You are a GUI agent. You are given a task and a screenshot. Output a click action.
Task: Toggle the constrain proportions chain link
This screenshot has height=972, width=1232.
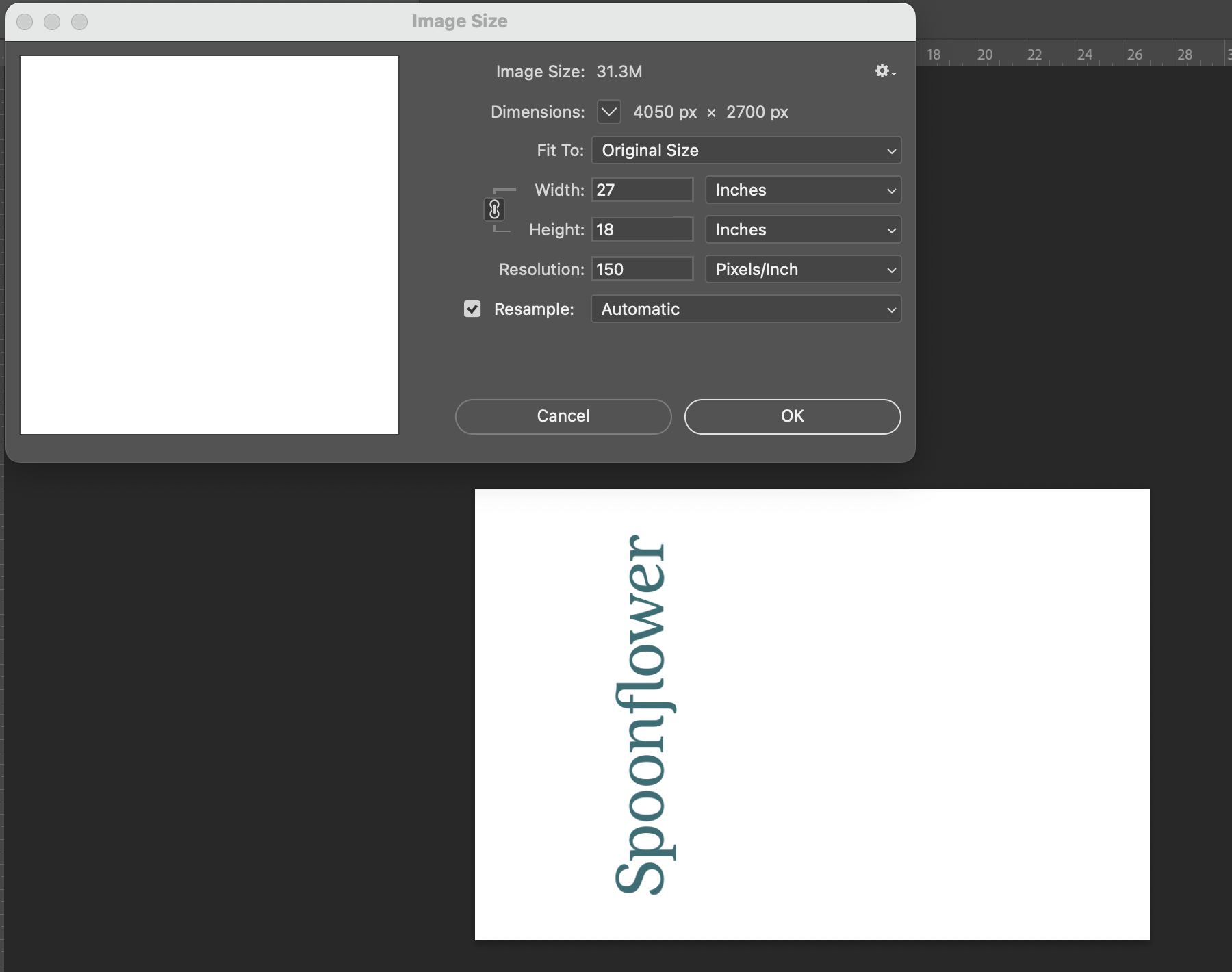(x=494, y=209)
